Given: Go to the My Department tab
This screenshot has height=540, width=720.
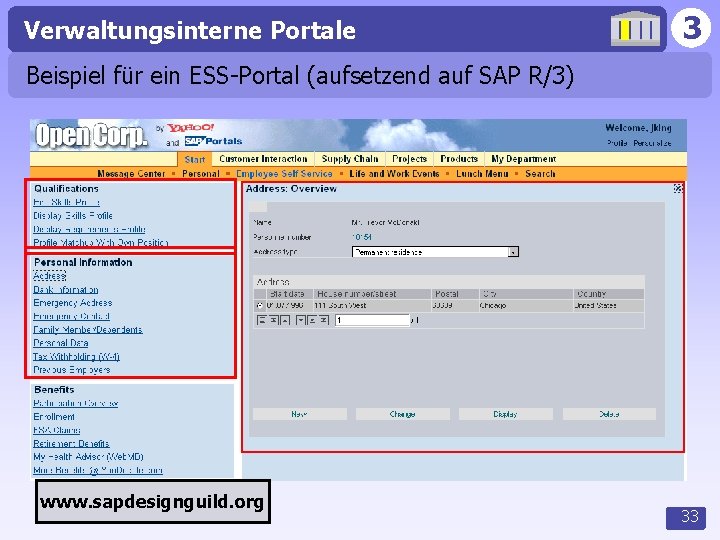Looking at the screenshot, I should (523, 159).
